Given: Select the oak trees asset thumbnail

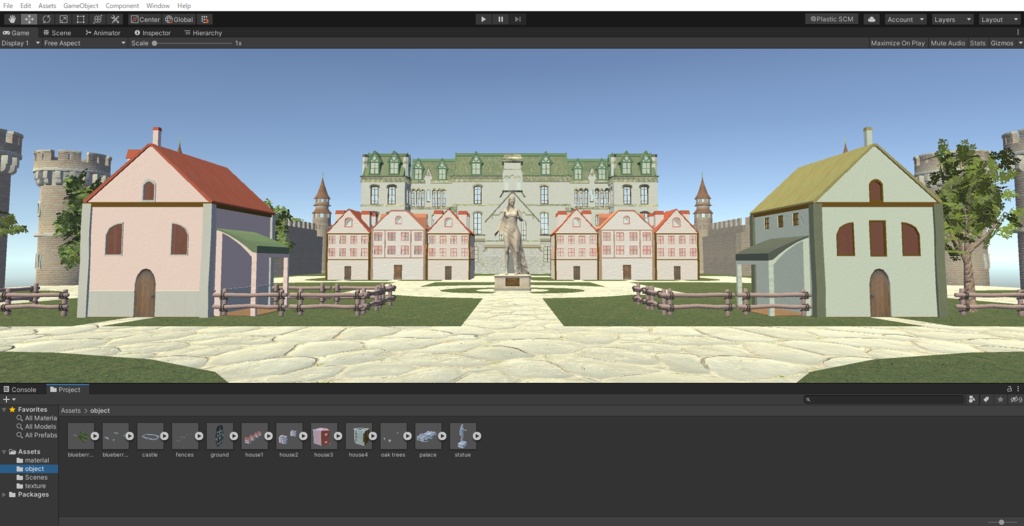Looking at the screenshot, I should pyautogui.click(x=393, y=436).
